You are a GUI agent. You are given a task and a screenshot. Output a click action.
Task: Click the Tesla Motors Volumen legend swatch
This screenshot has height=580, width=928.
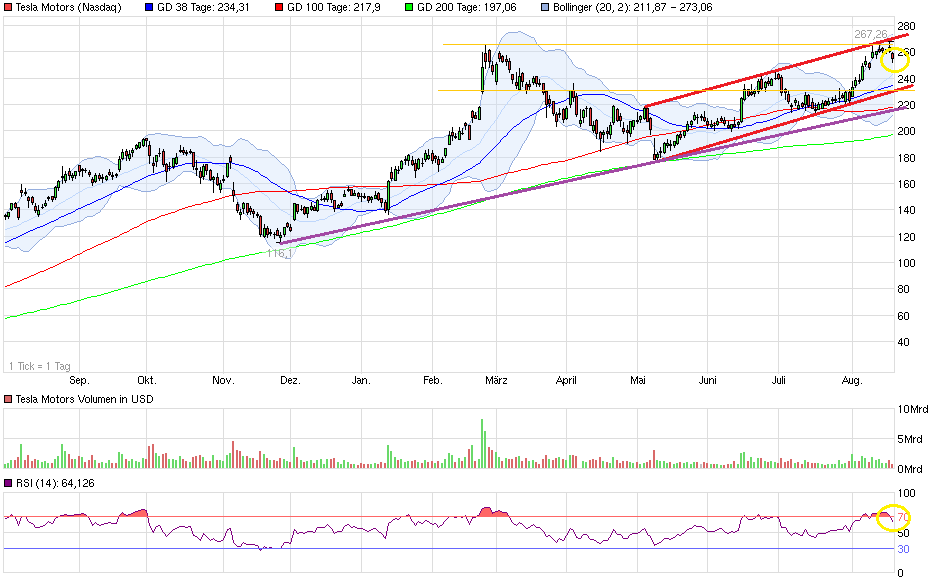(x=8, y=399)
